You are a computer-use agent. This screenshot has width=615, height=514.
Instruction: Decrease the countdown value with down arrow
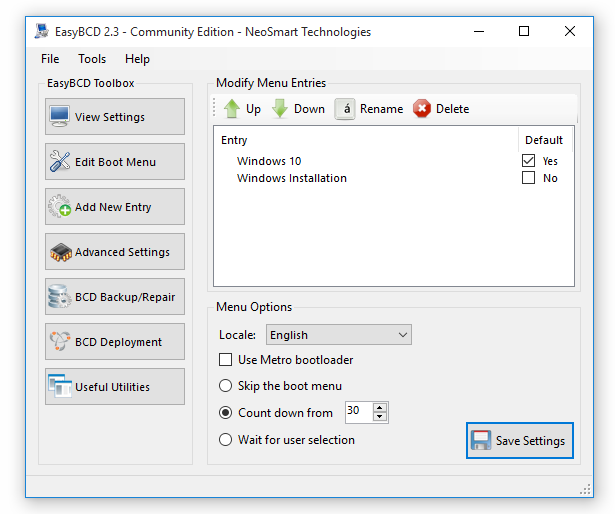[380, 417]
